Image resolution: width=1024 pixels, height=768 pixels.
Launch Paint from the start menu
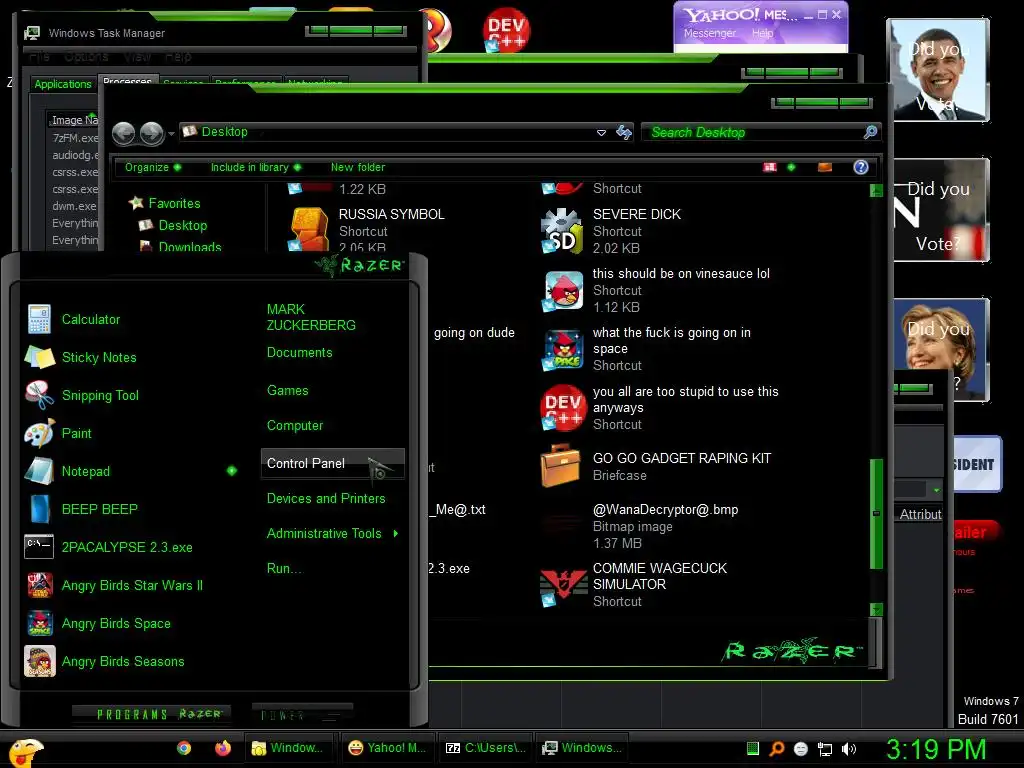[76, 433]
